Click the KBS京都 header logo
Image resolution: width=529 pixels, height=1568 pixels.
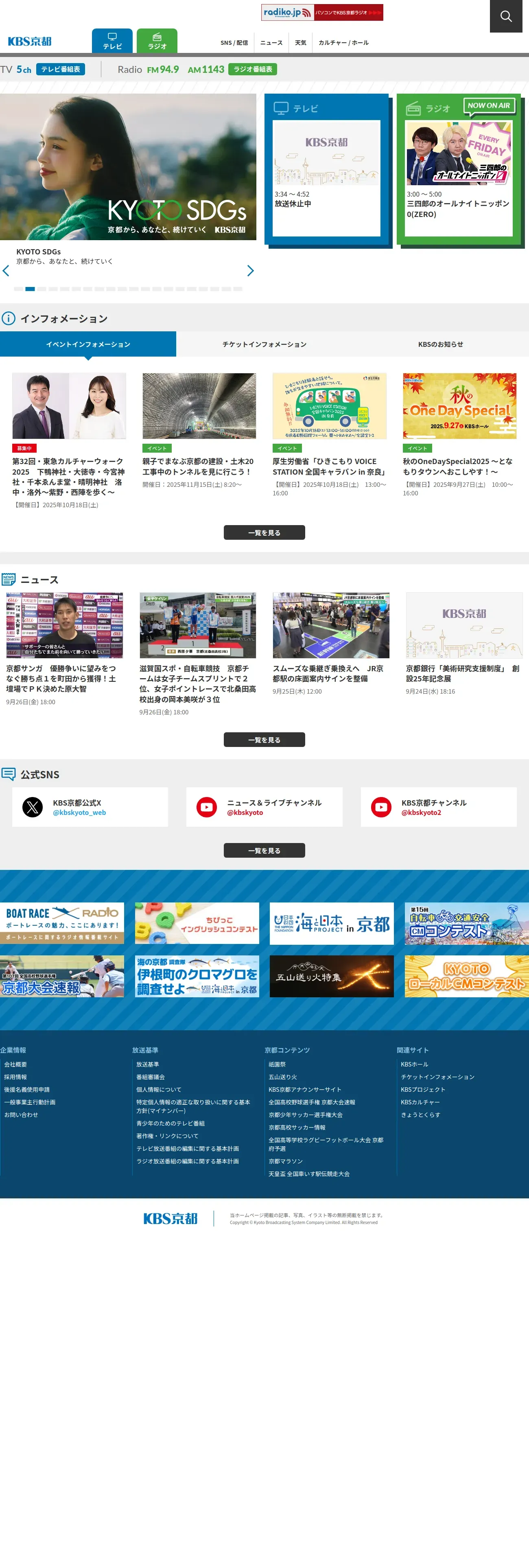29,42
